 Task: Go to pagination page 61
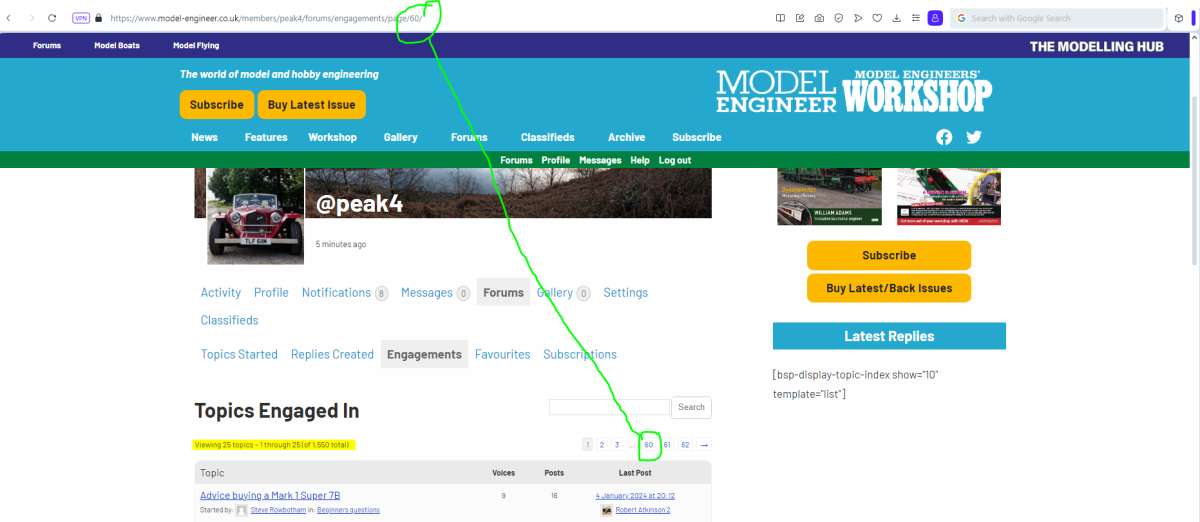pos(667,445)
